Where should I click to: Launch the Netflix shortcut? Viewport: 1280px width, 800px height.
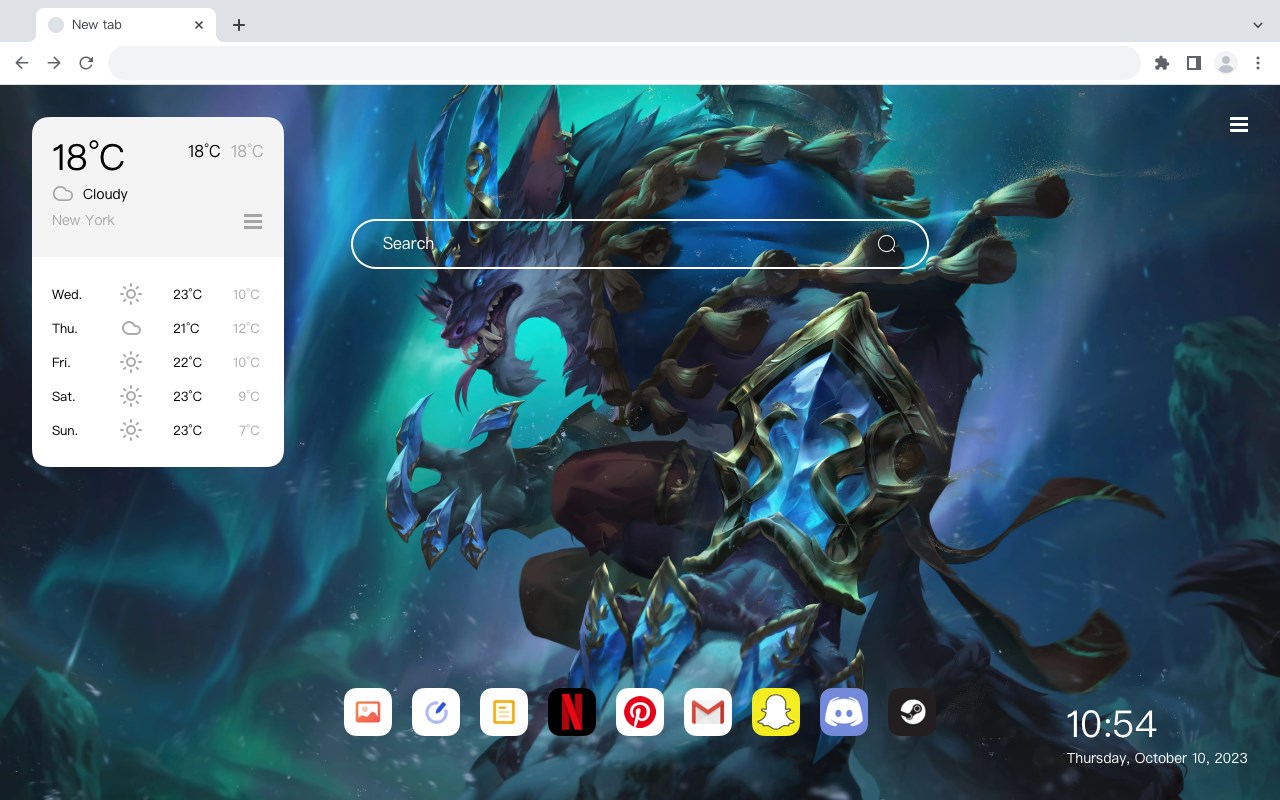(x=572, y=712)
